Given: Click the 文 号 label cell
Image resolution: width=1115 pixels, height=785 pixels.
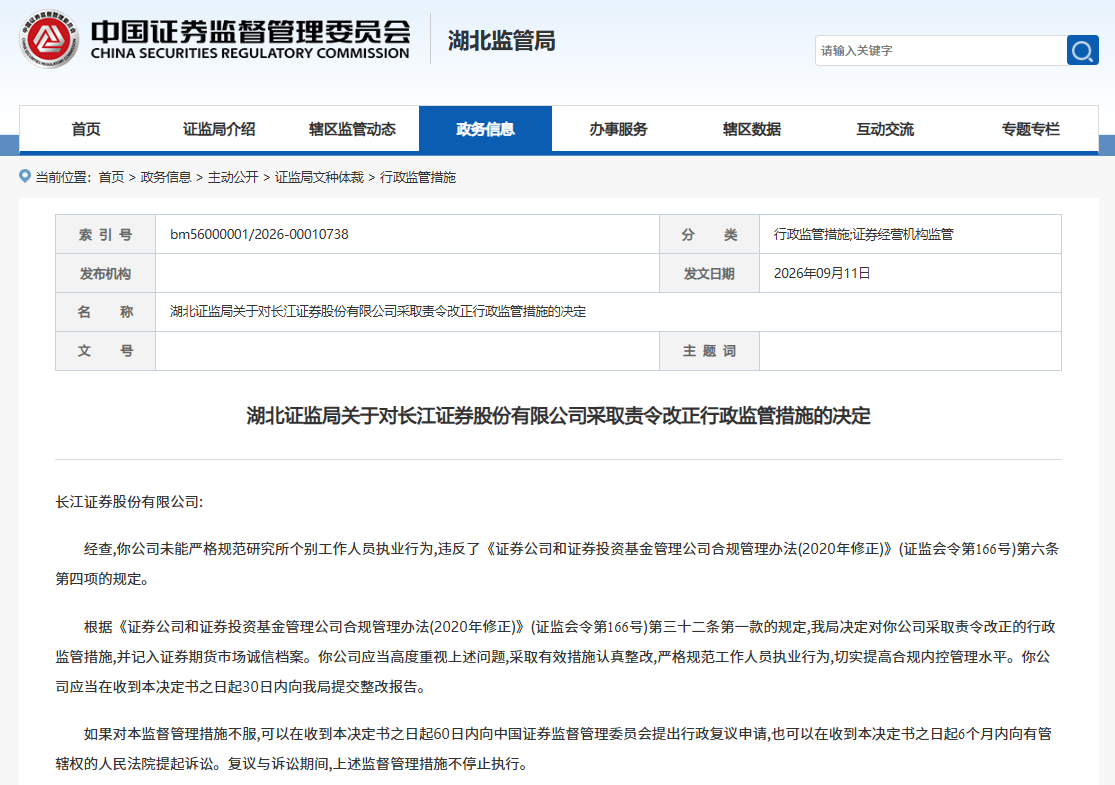Looking at the screenshot, I should point(105,351).
